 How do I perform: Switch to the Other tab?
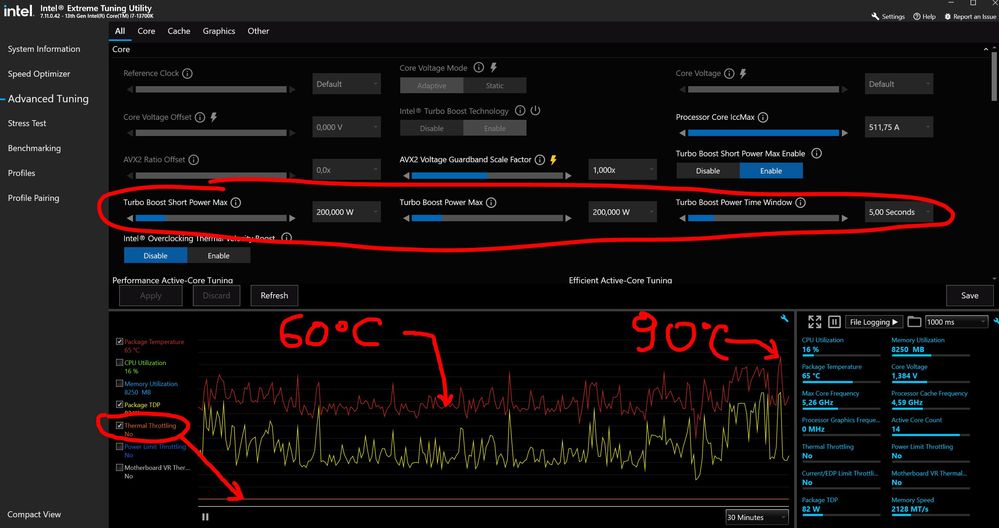pos(258,31)
